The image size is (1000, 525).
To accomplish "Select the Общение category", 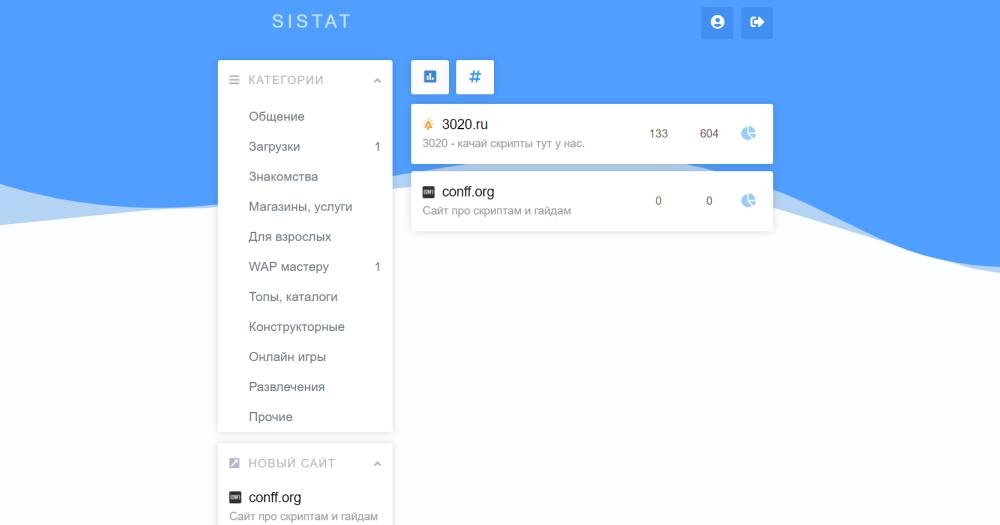I will pos(276,117).
